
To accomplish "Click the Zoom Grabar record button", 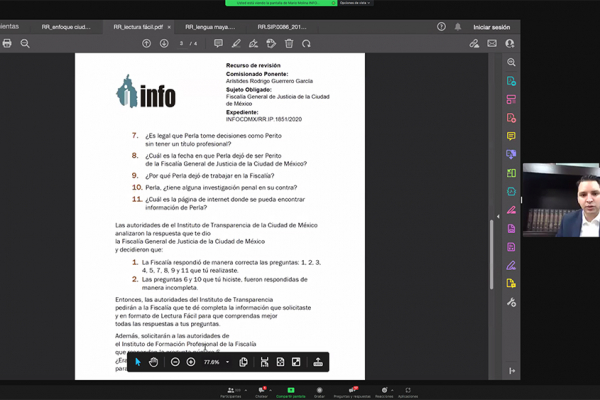I will (x=320, y=392).
